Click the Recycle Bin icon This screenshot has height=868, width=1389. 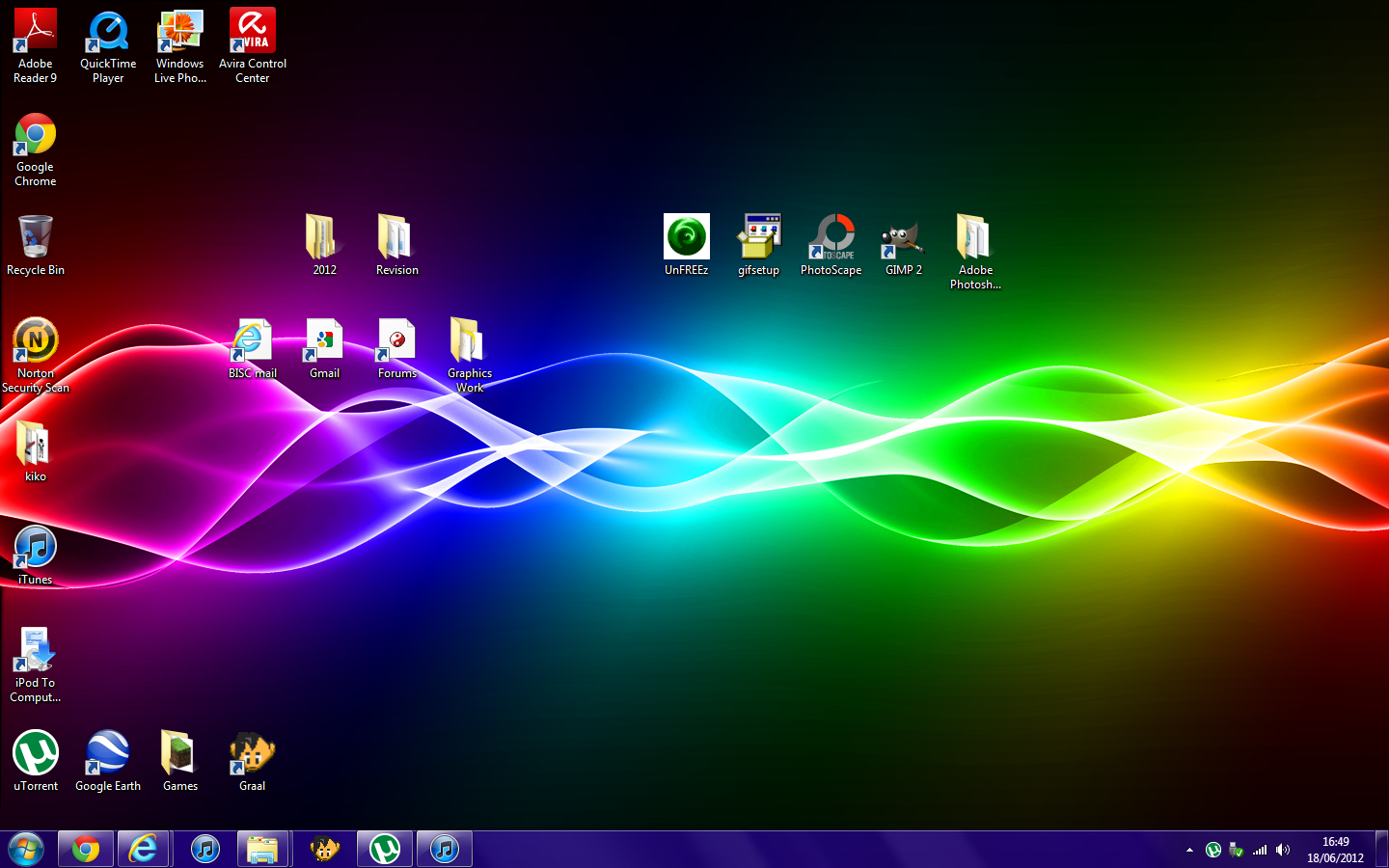(x=36, y=237)
